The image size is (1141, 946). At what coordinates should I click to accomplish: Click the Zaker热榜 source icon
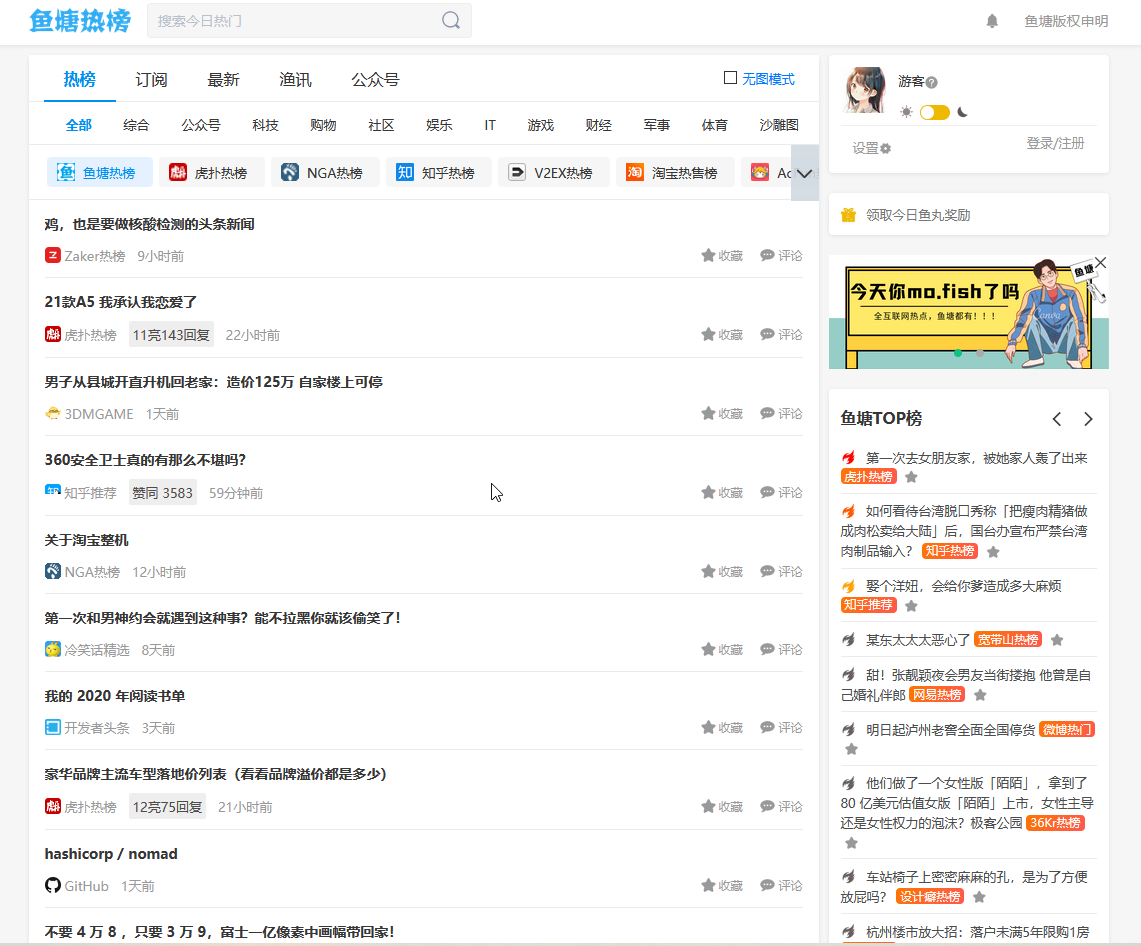point(52,255)
